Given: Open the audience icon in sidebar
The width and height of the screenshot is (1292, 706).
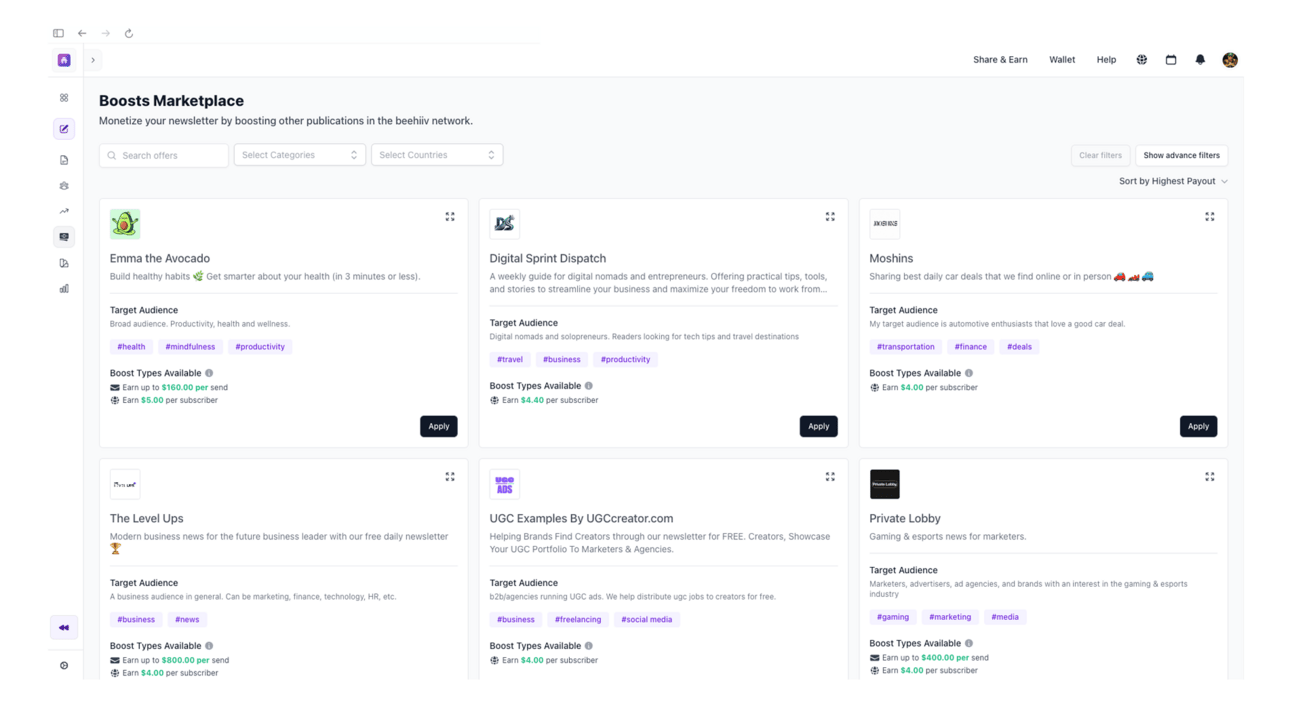Looking at the screenshot, I should coord(64,186).
